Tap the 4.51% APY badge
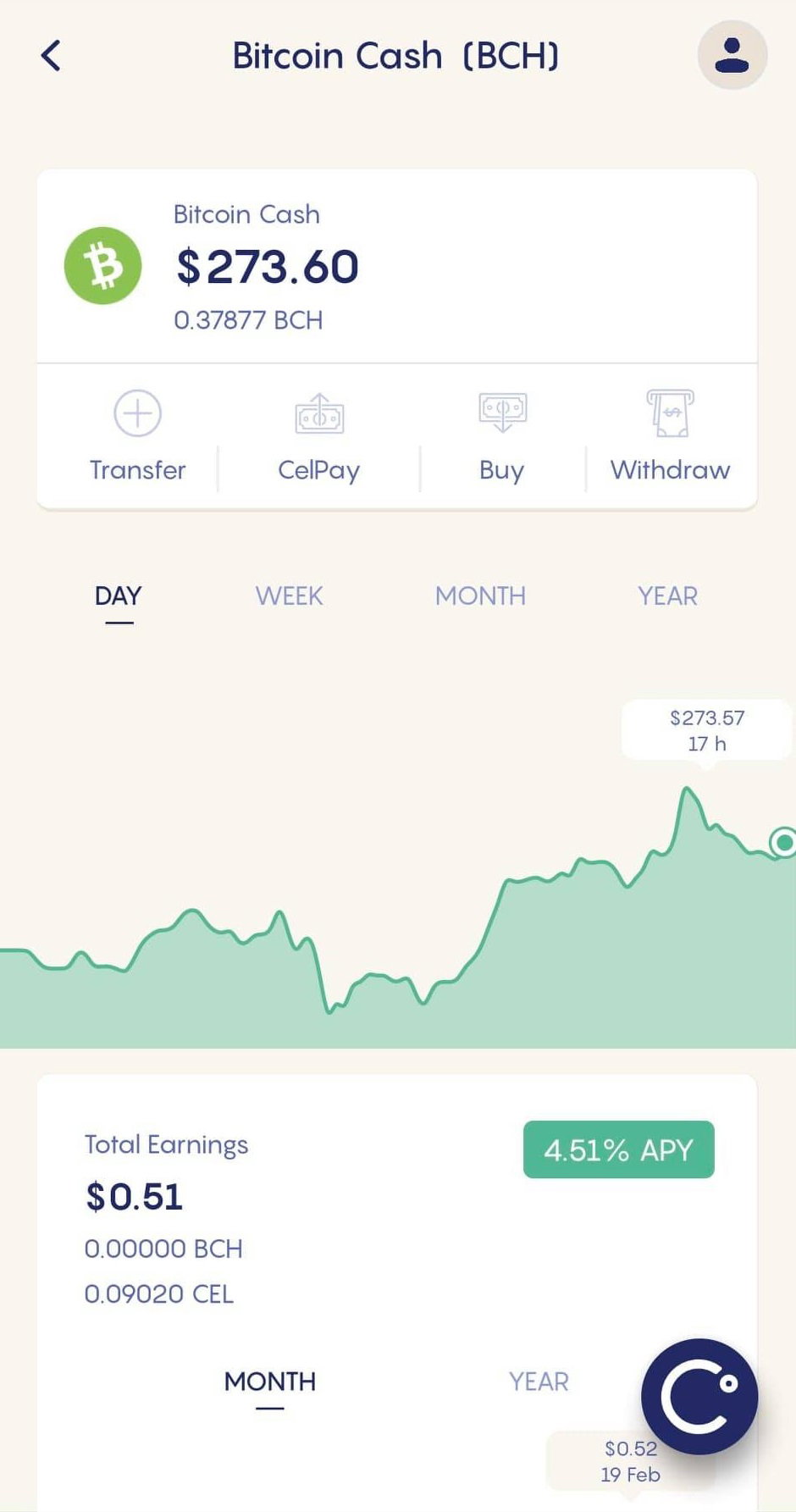 coord(619,1149)
